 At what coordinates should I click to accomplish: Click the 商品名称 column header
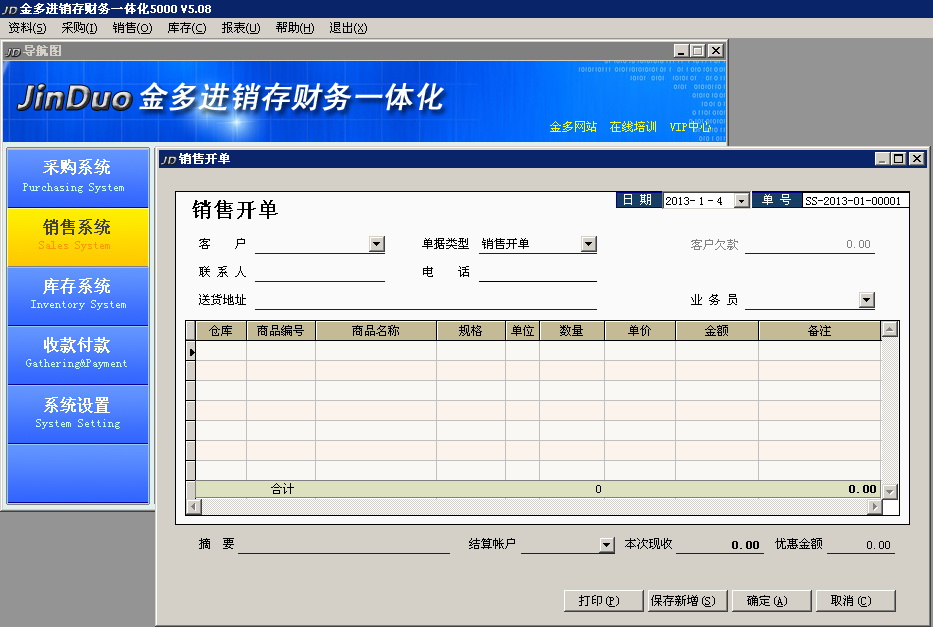coord(376,331)
